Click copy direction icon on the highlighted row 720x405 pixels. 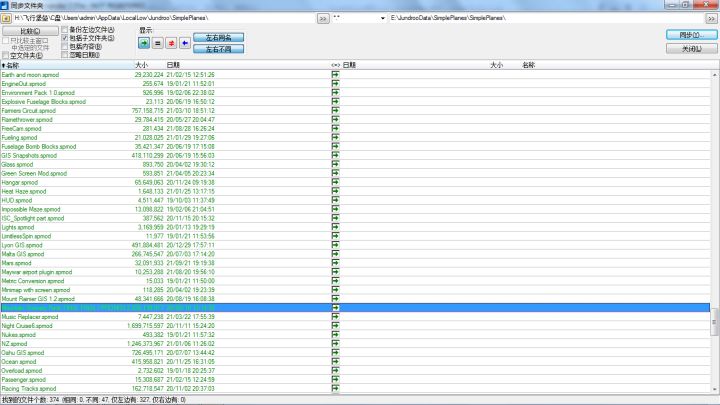[x=335, y=308]
